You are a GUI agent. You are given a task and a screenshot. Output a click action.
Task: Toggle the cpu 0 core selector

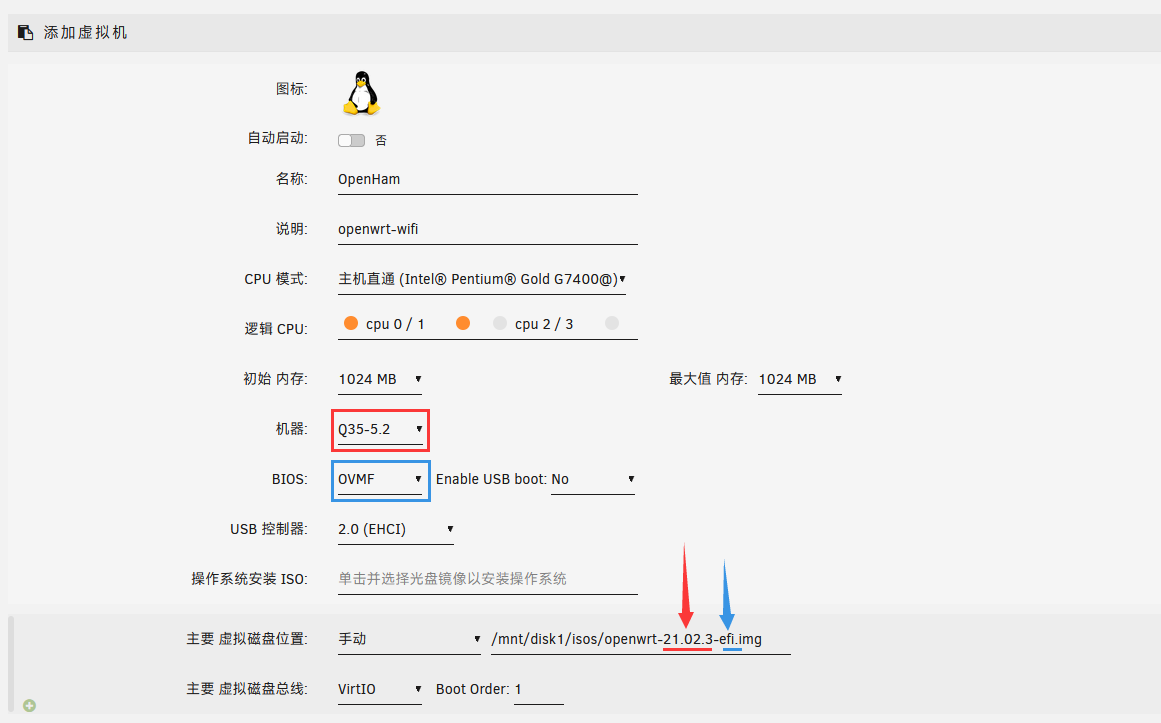click(351, 323)
